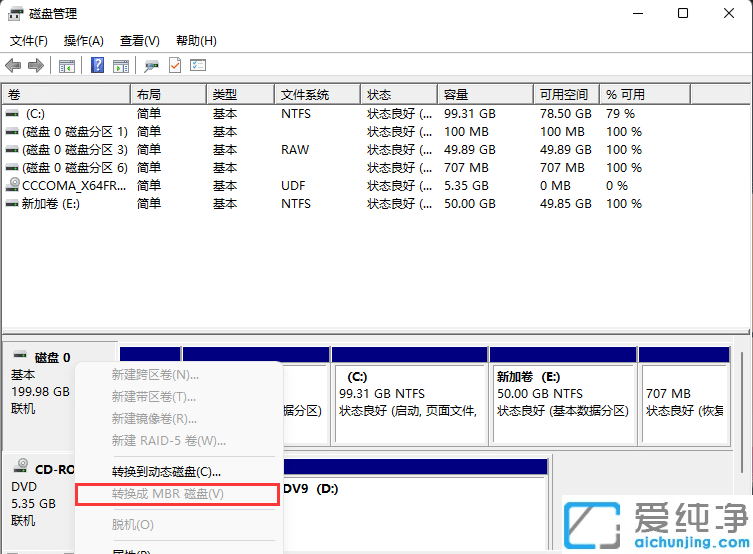
Task: Open the 文件(F) menu
Action: pyautogui.click(x=29, y=41)
